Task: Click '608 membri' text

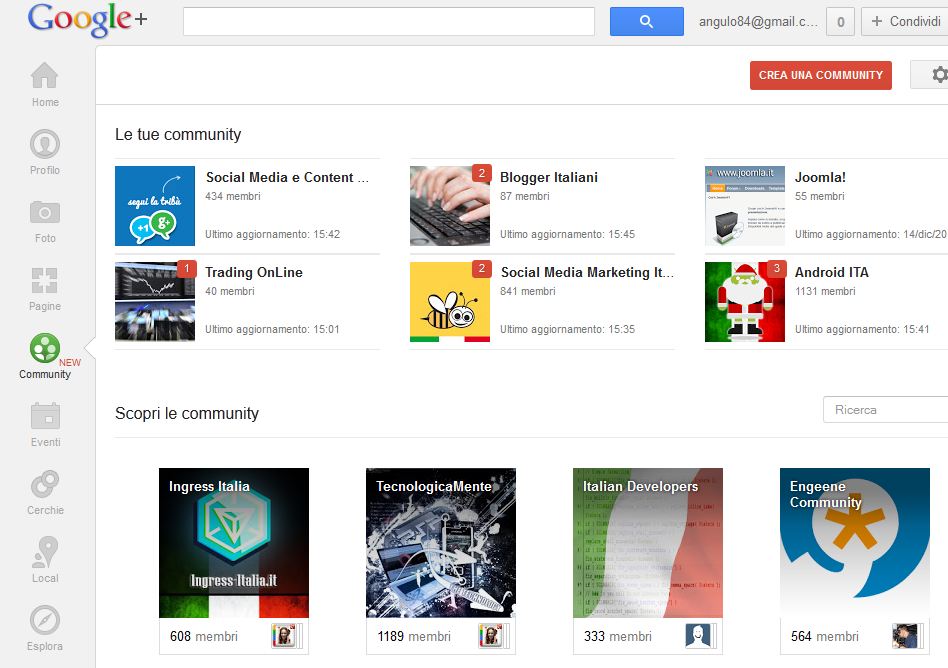Action: coord(204,637)
